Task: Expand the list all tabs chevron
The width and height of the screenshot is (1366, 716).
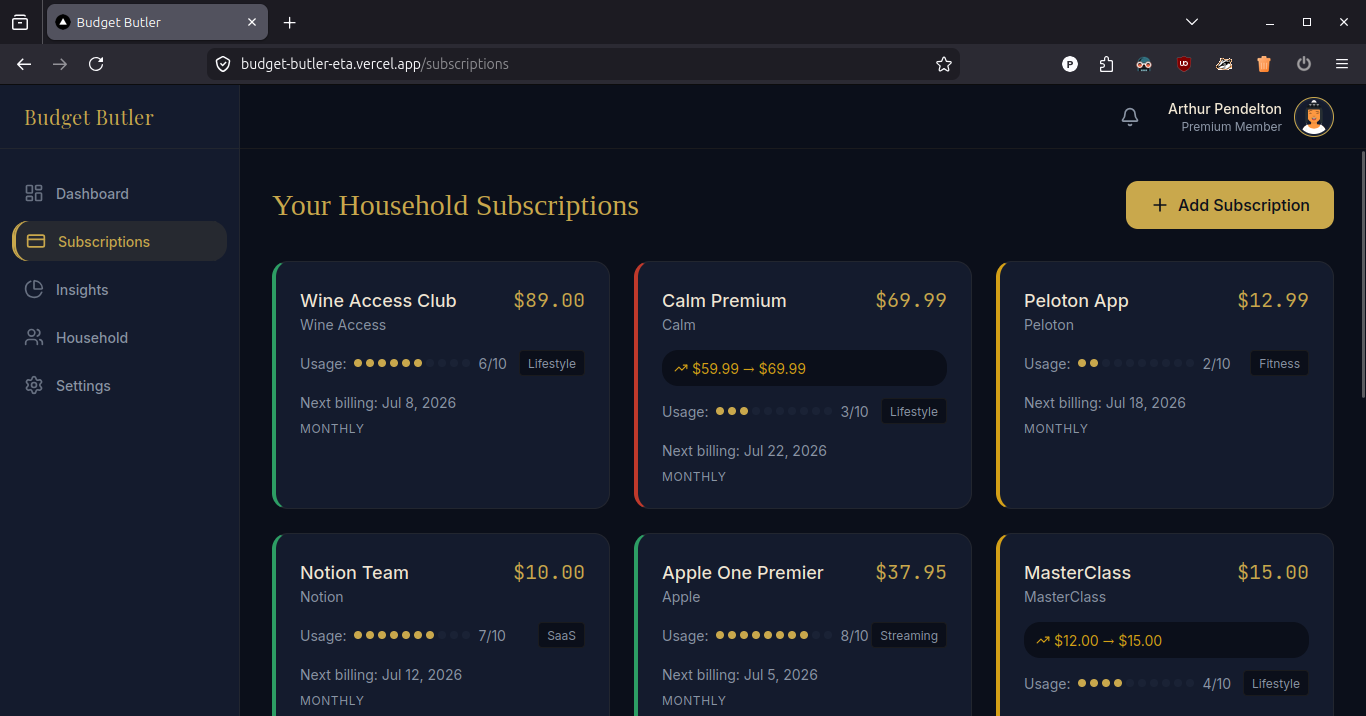Action: point(1192,22)
